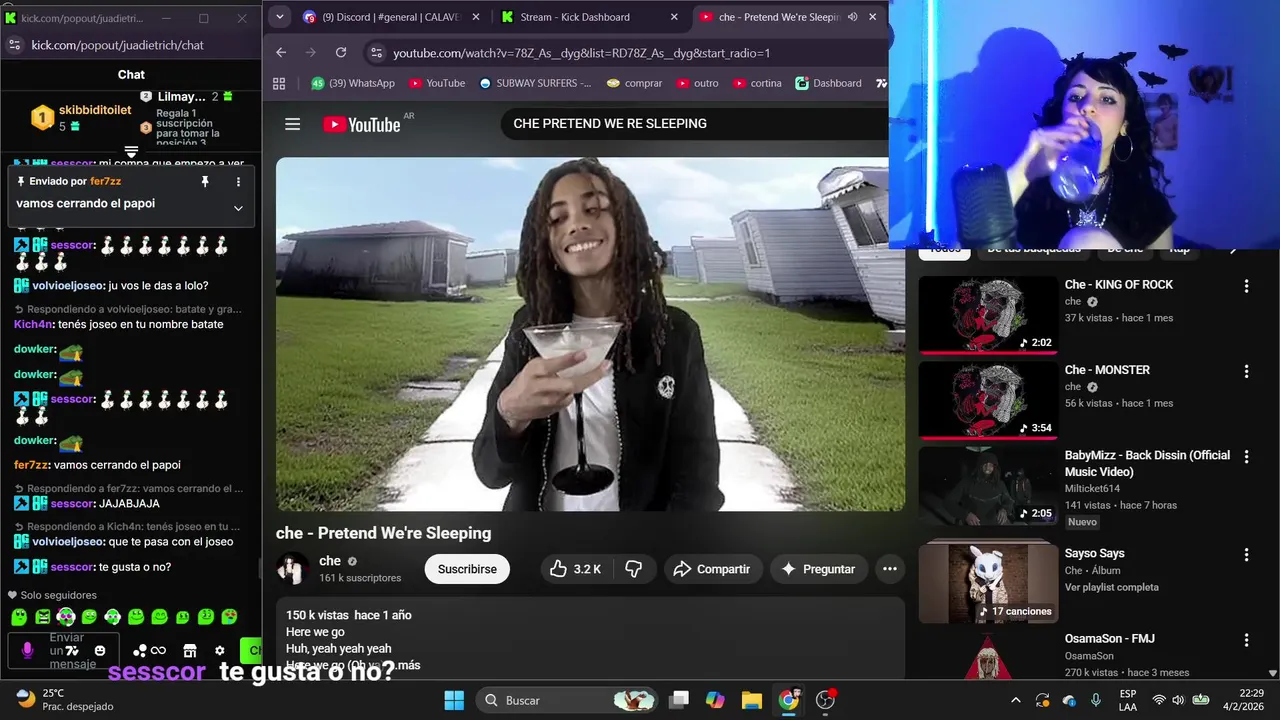This screenshot has width=1280, height=720.
Task: Open Che - MONSTER thumbnail
Action: coord(988,400)
